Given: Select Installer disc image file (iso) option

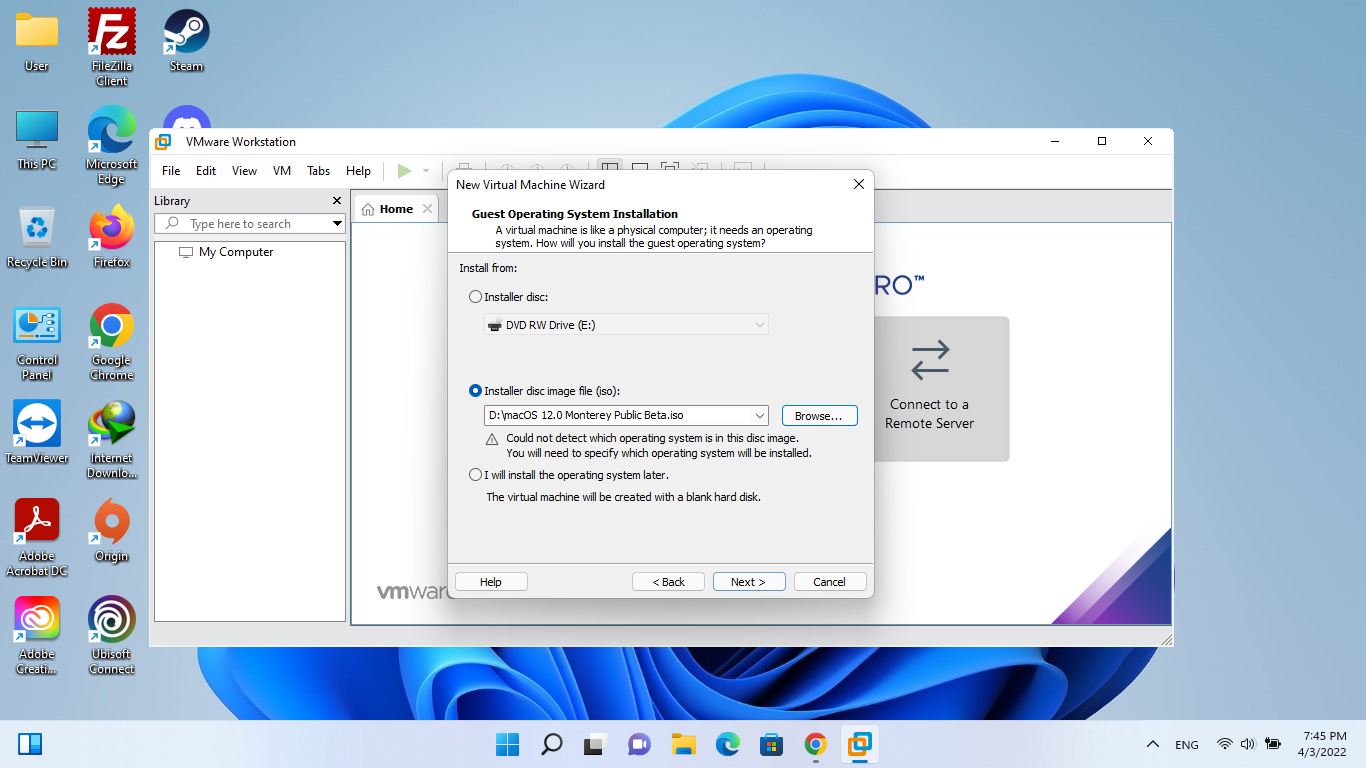Looking at the screenshot, I should (x=475, y=391).
